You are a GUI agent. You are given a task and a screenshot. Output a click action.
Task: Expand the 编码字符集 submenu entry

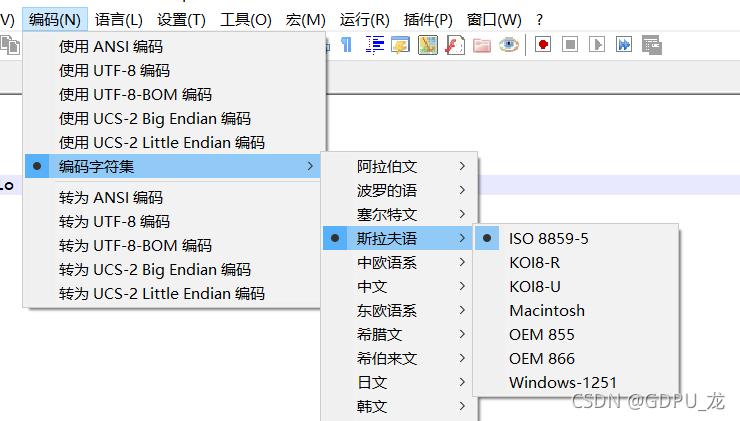click(x=174, y=166)
